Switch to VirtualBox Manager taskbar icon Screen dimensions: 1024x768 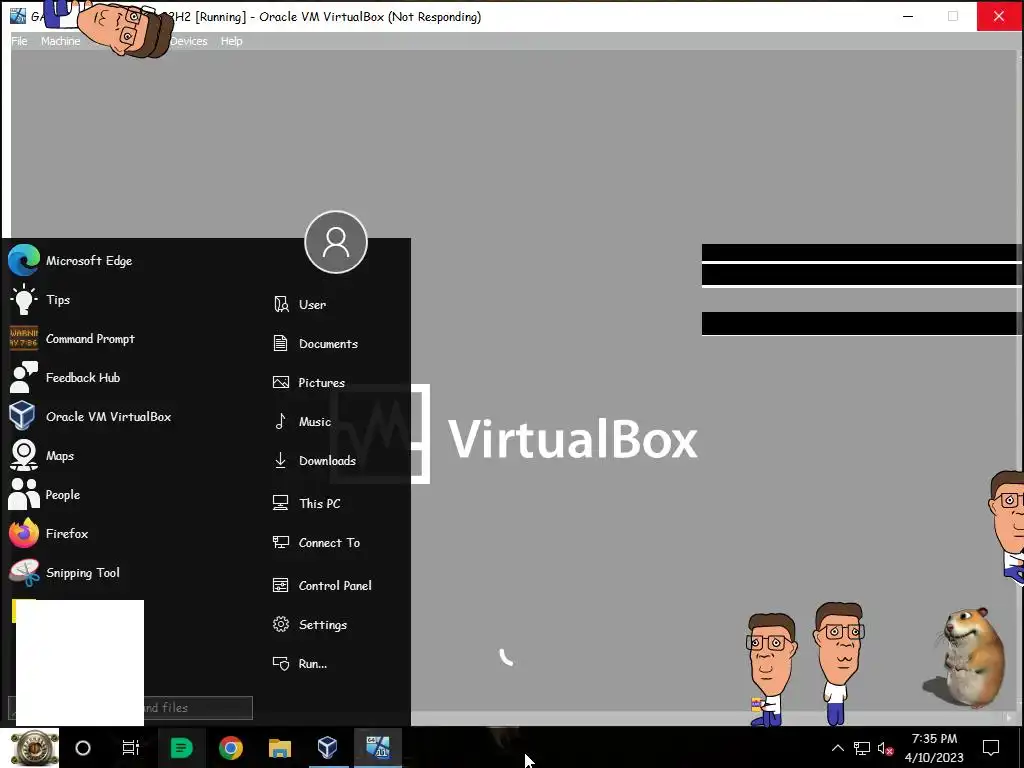pyautogui.click(x=328, y=748)
